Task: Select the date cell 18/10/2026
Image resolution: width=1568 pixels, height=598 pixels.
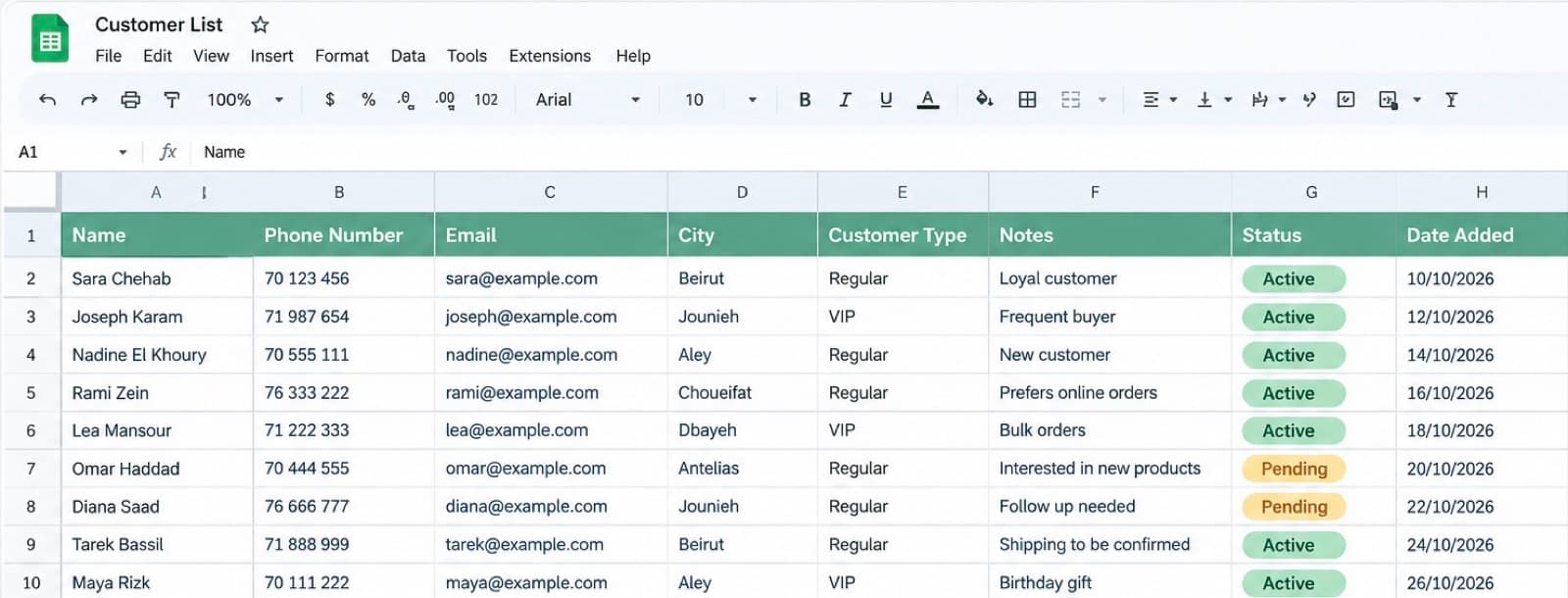Action: tap(1482, 430)
